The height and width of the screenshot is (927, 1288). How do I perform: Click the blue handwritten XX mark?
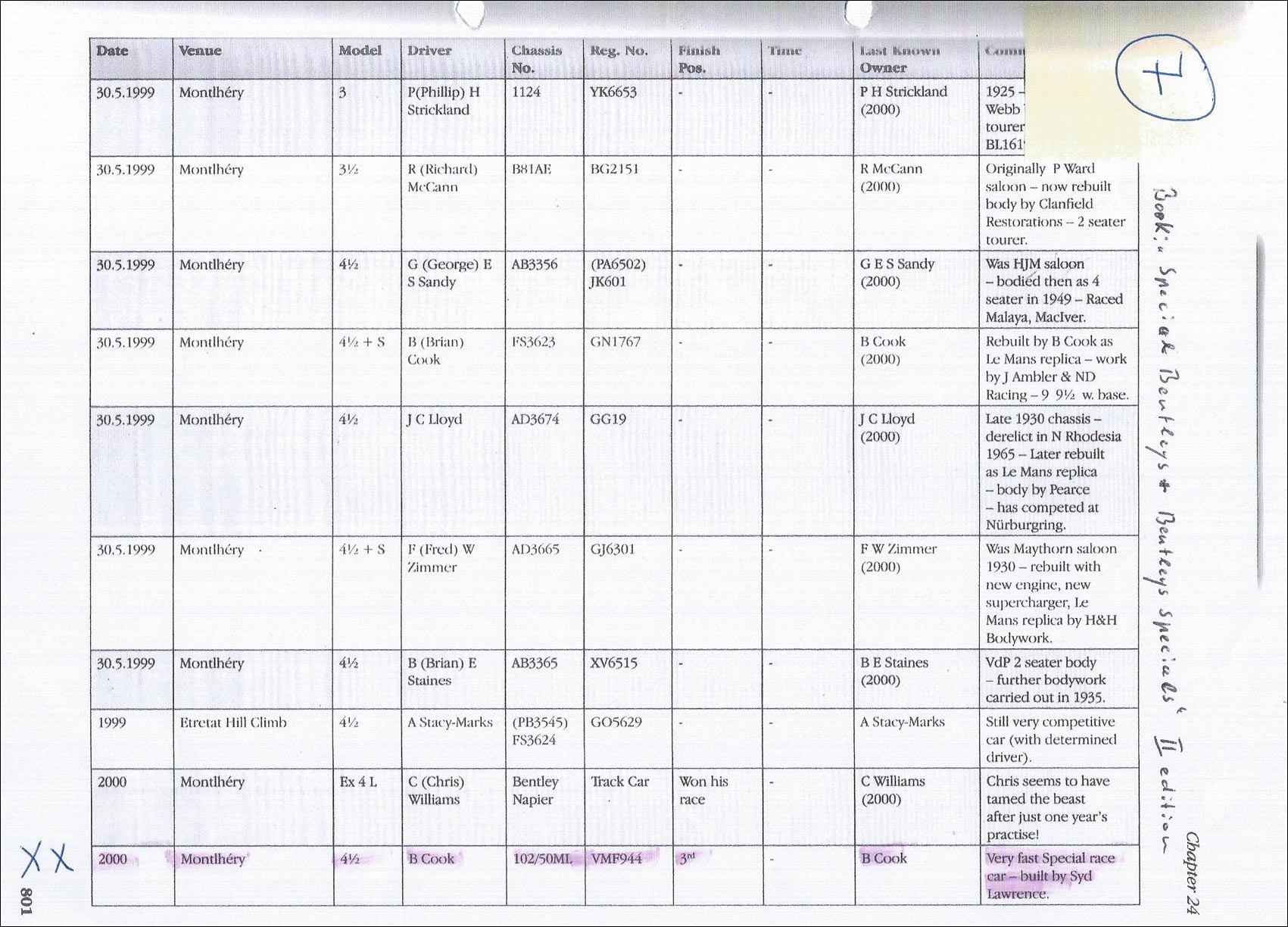[46, 860]
